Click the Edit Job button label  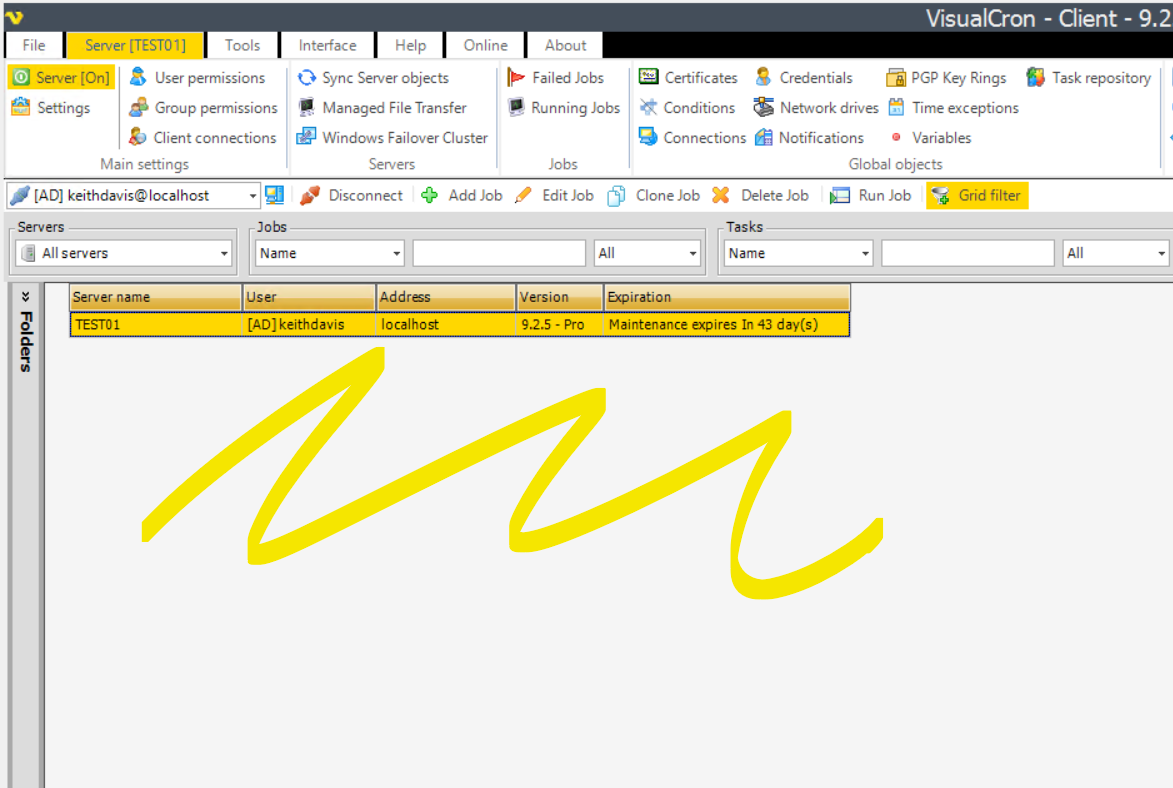pos(568,195)
